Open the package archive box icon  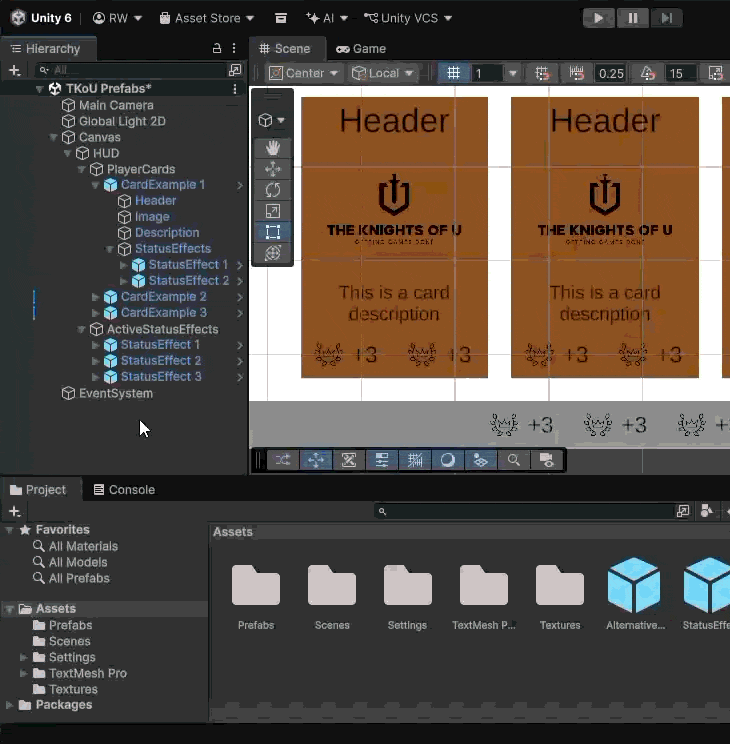coord(281,18)
